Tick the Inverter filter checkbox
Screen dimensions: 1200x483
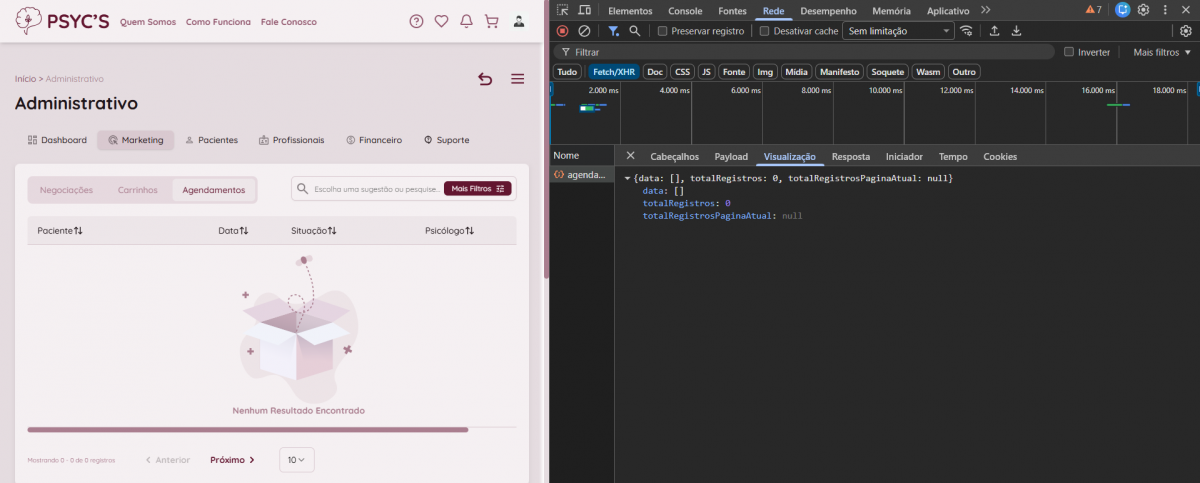click(x=1069, y=52)
